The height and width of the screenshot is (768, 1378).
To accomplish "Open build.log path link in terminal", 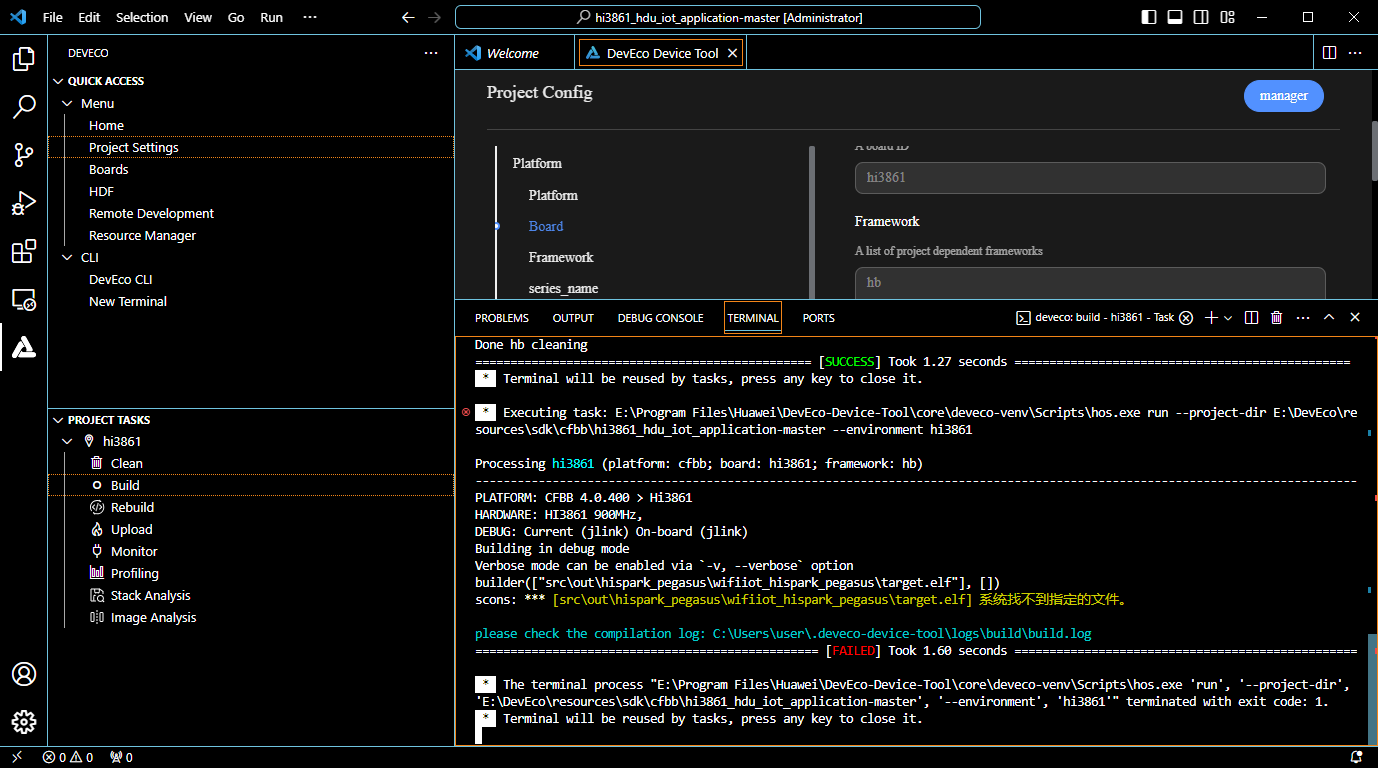I will tap(901, 634).
